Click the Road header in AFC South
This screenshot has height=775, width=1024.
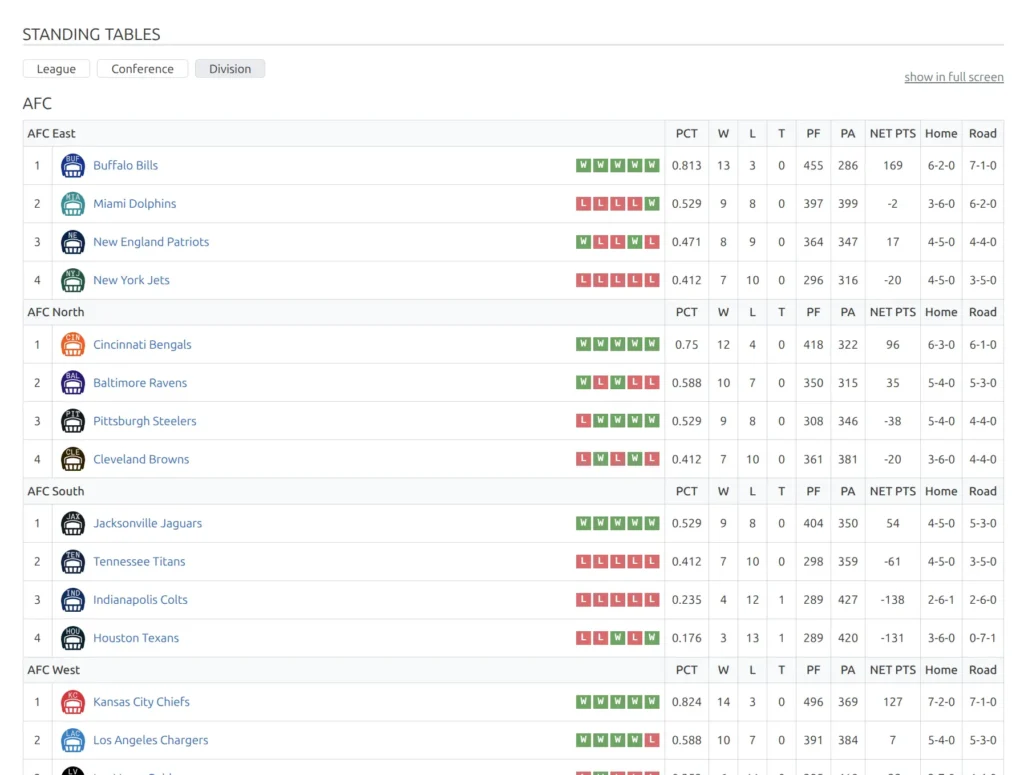[x=983, y=491]
